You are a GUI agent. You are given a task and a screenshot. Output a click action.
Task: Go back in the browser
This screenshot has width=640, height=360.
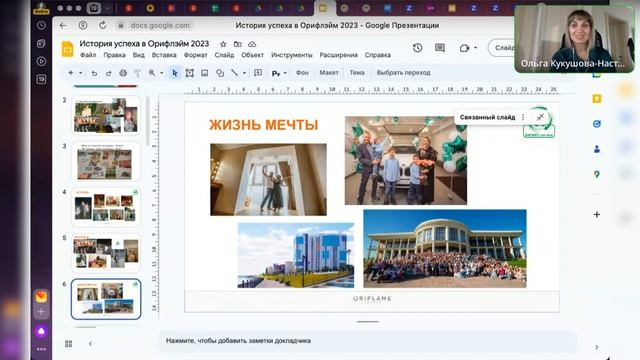(x=63, y=25)
